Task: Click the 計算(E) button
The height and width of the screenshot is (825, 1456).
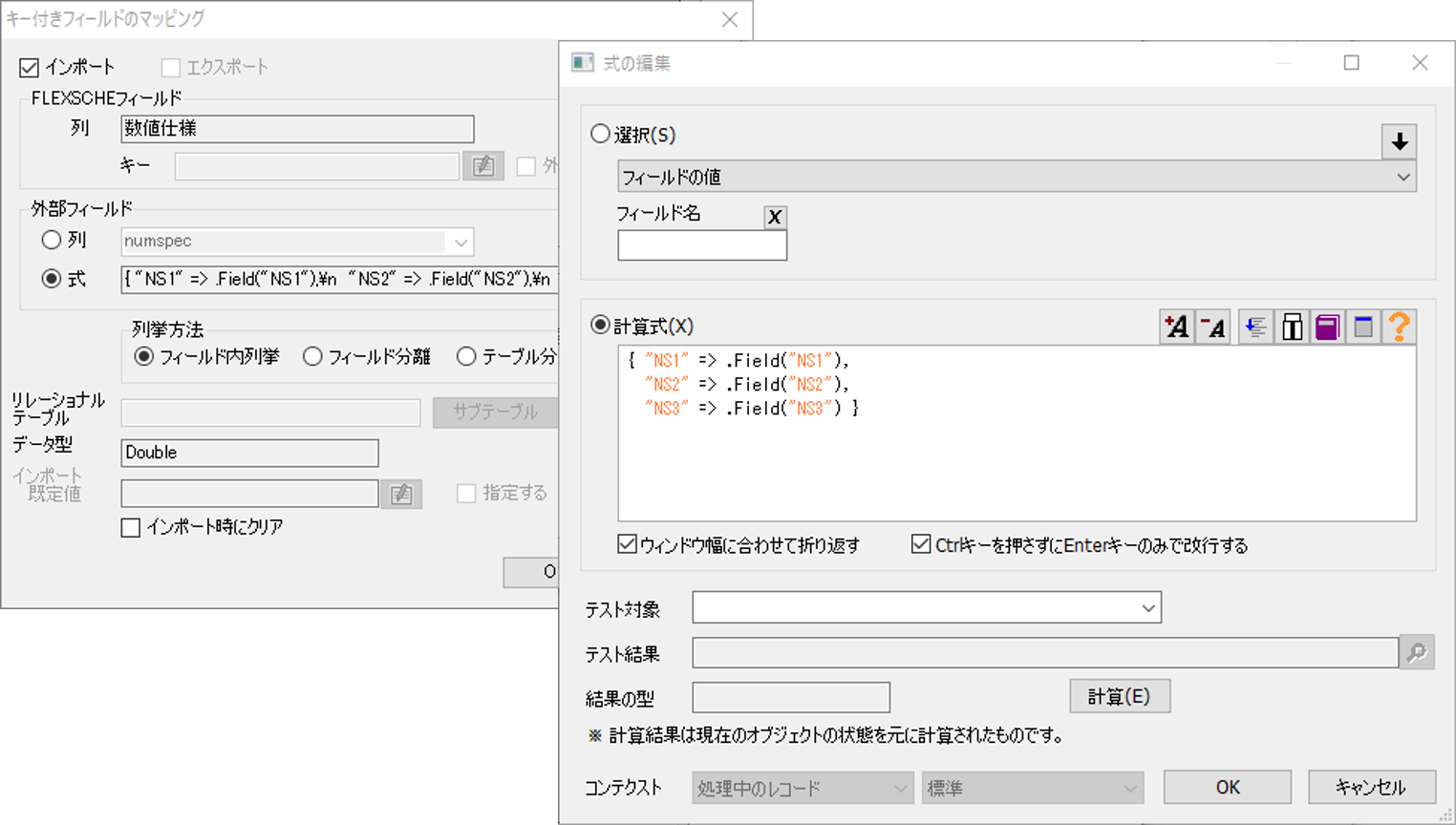Action: coord(1119,697)
